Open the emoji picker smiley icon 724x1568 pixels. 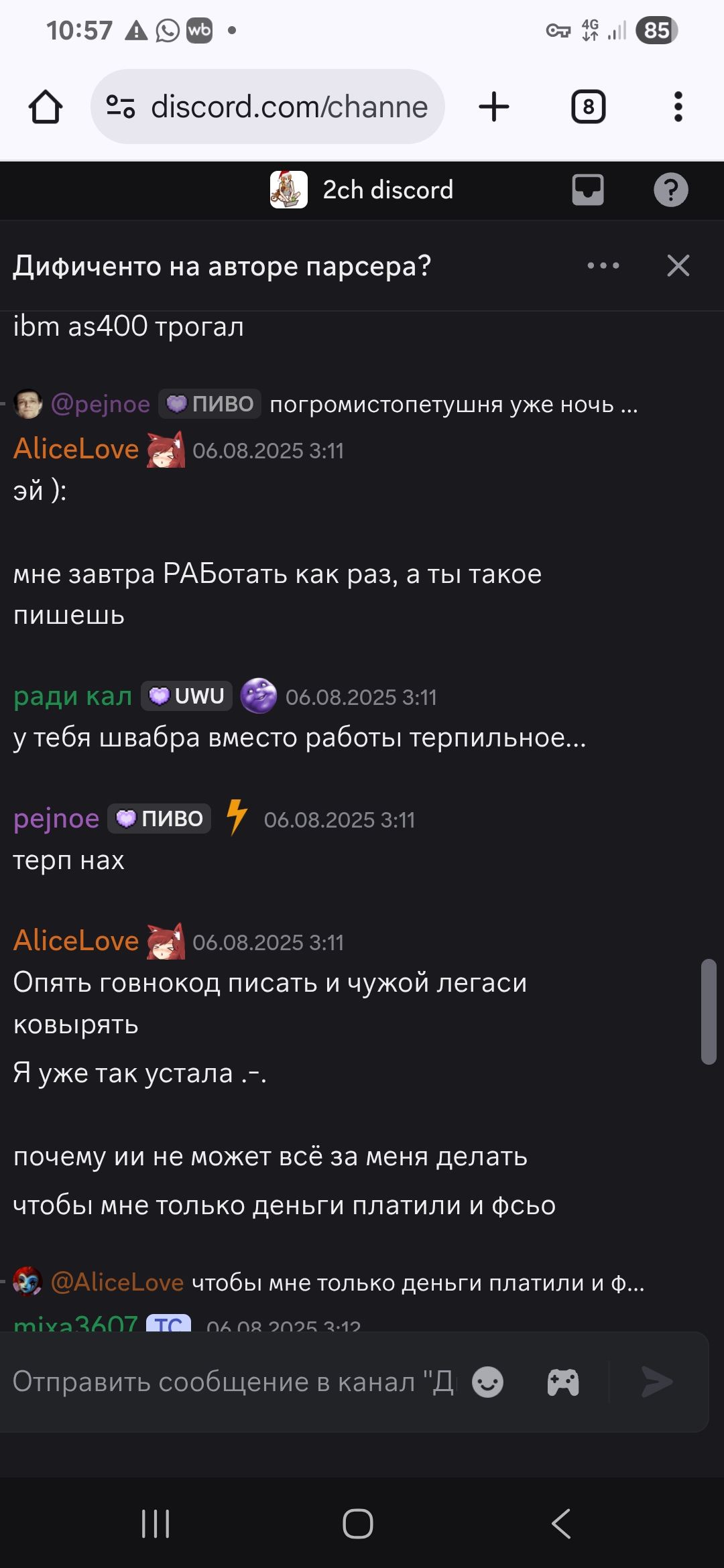point(487,1382)
